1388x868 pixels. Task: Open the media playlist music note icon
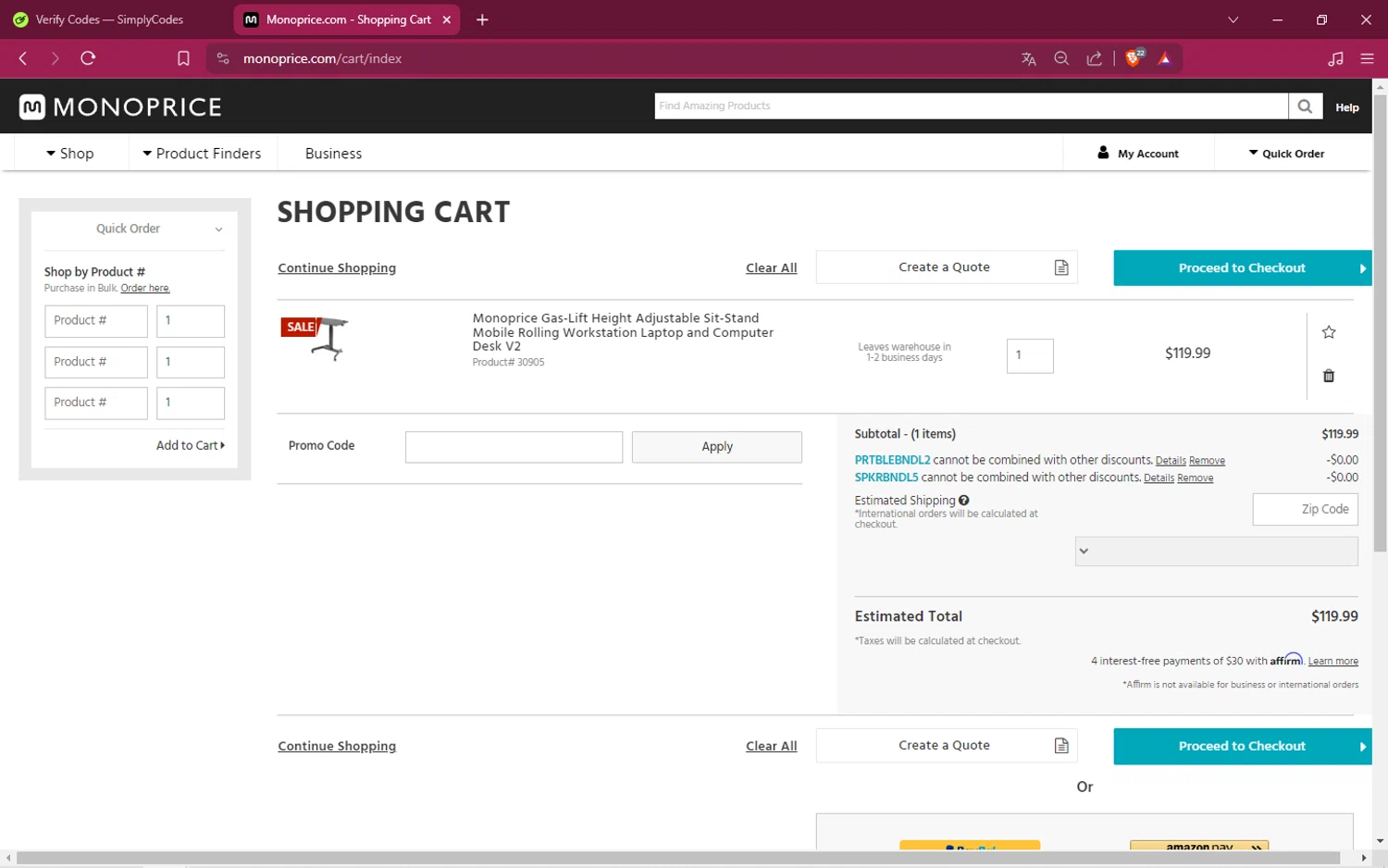(x=1335, y=58)
